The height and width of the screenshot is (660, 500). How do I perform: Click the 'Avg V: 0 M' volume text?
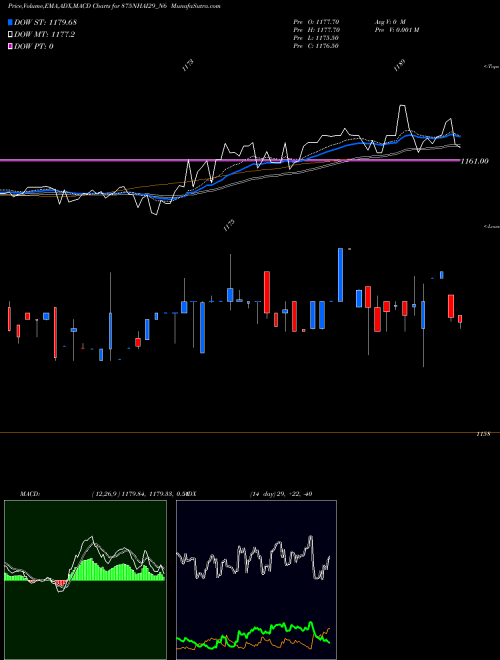(390, 22)
